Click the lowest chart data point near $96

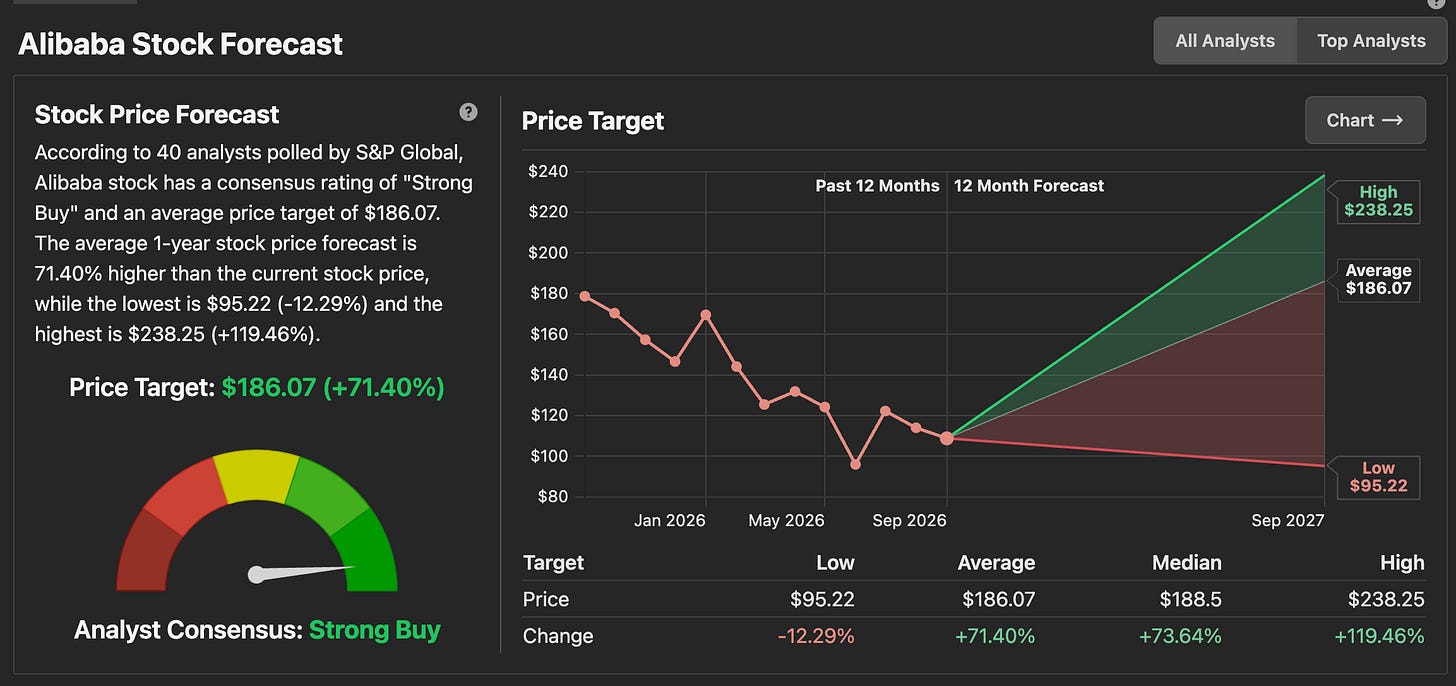coord(855,464)
